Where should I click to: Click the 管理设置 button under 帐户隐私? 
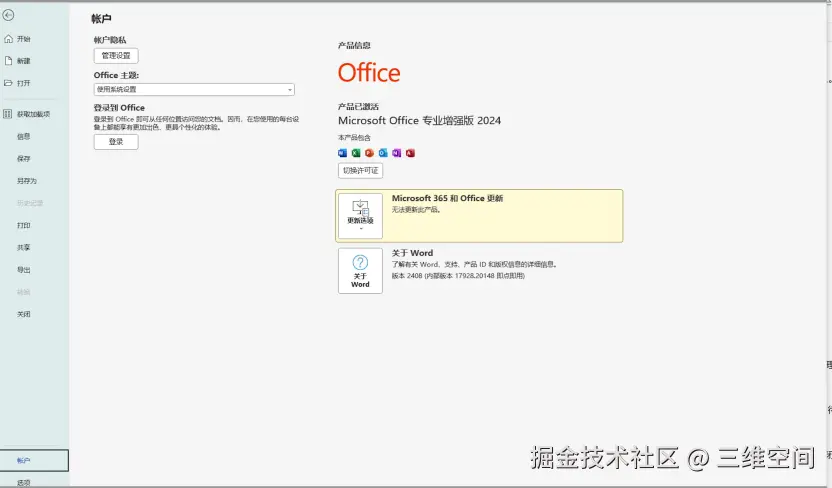point(116,56)
